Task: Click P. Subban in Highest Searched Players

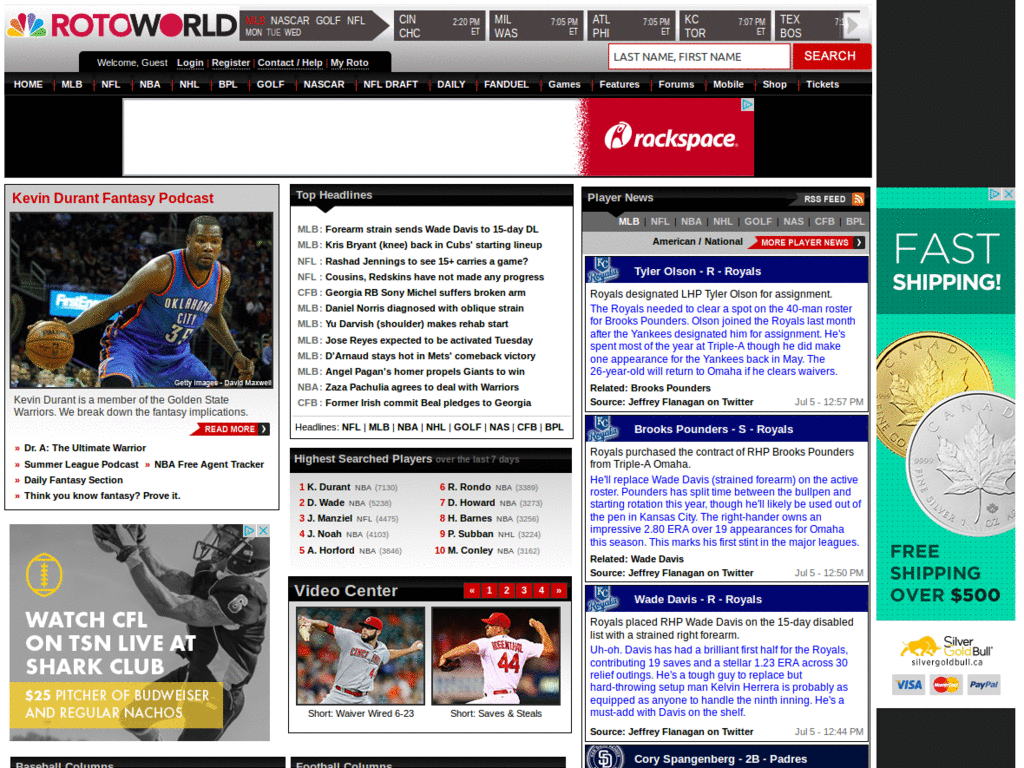Action: coord(470,534)
